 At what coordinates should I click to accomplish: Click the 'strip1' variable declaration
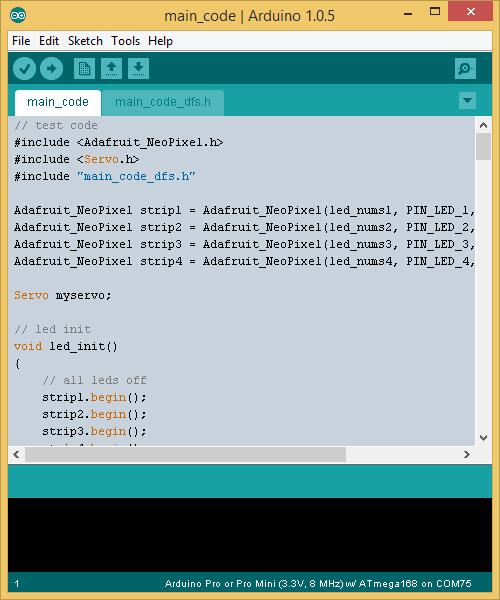click(160, 210)
